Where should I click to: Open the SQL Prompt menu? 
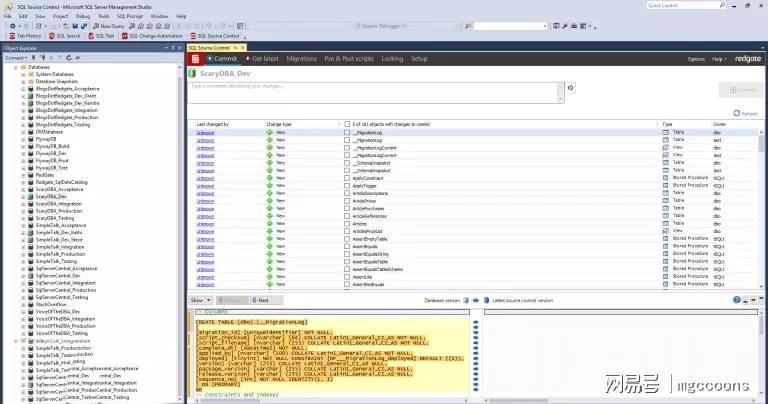130,16
